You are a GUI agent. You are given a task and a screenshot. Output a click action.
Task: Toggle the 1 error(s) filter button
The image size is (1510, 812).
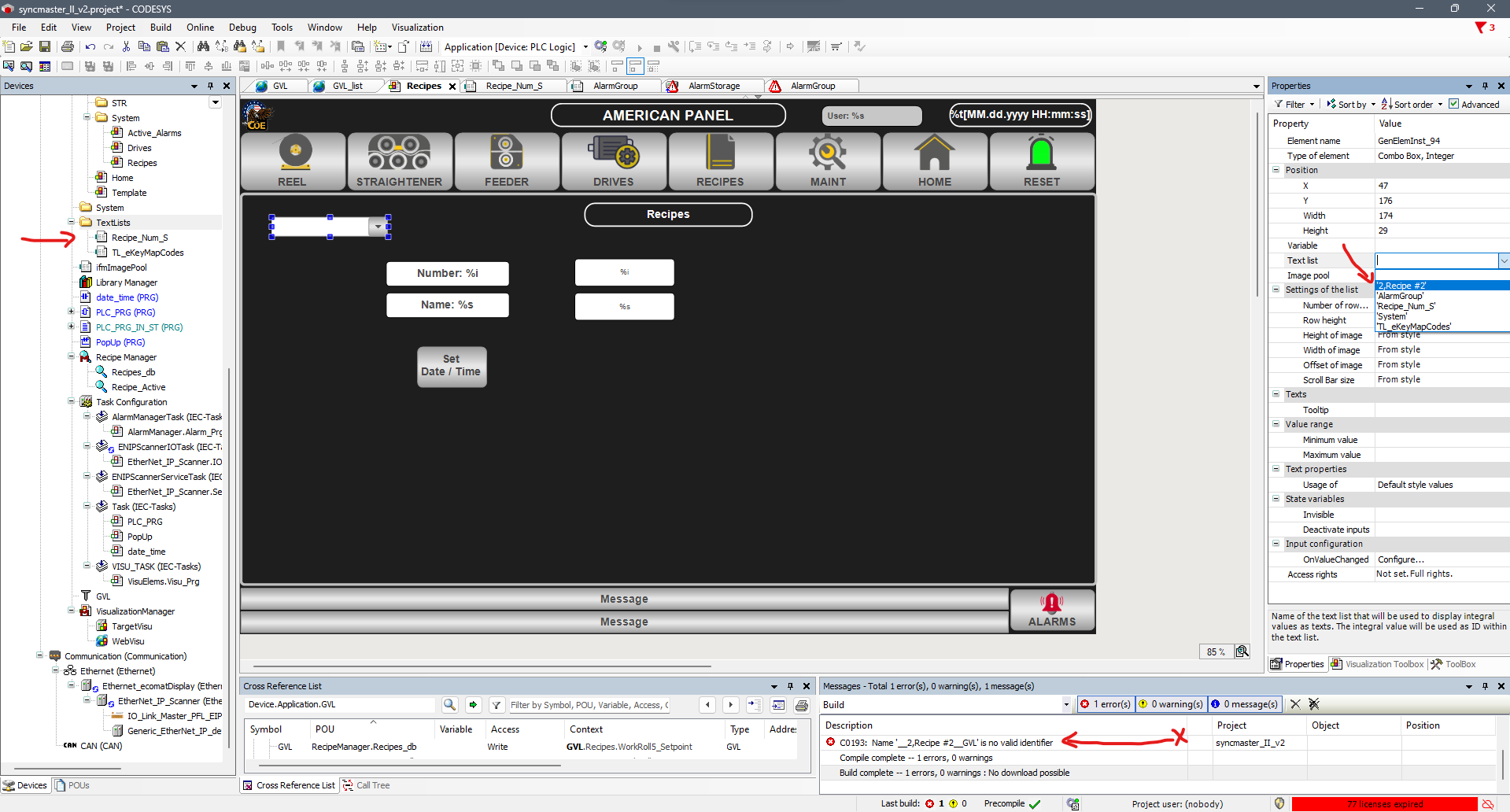point(1106,704)
